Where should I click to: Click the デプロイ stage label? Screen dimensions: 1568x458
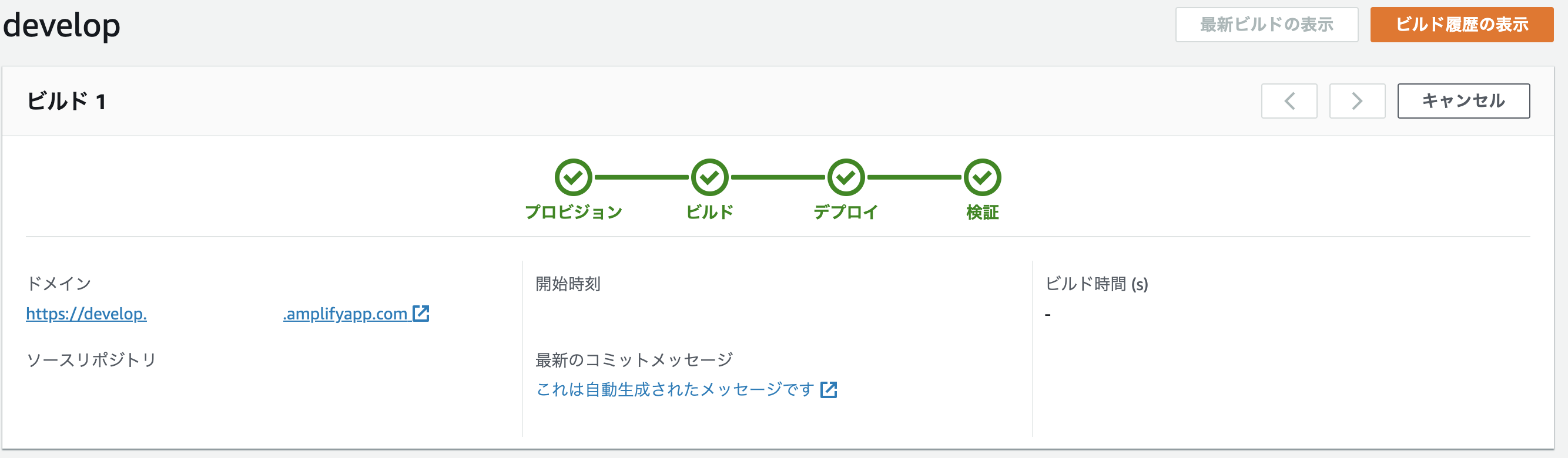pos(845,213)
